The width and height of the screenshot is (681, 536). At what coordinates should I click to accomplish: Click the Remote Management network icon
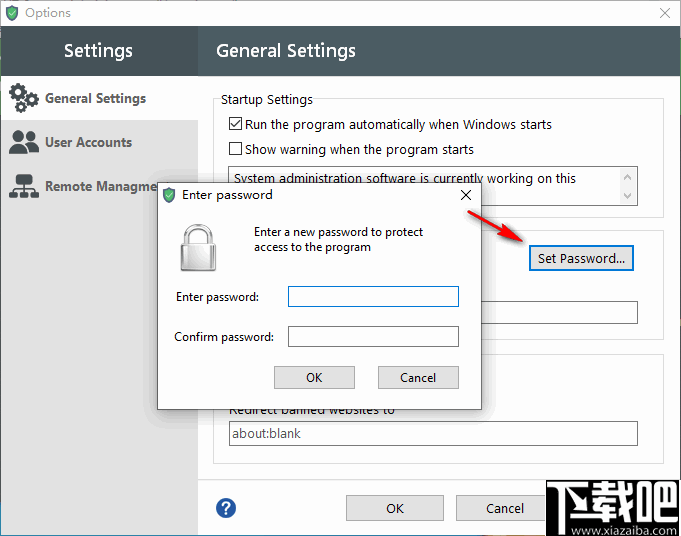(23, 186)
